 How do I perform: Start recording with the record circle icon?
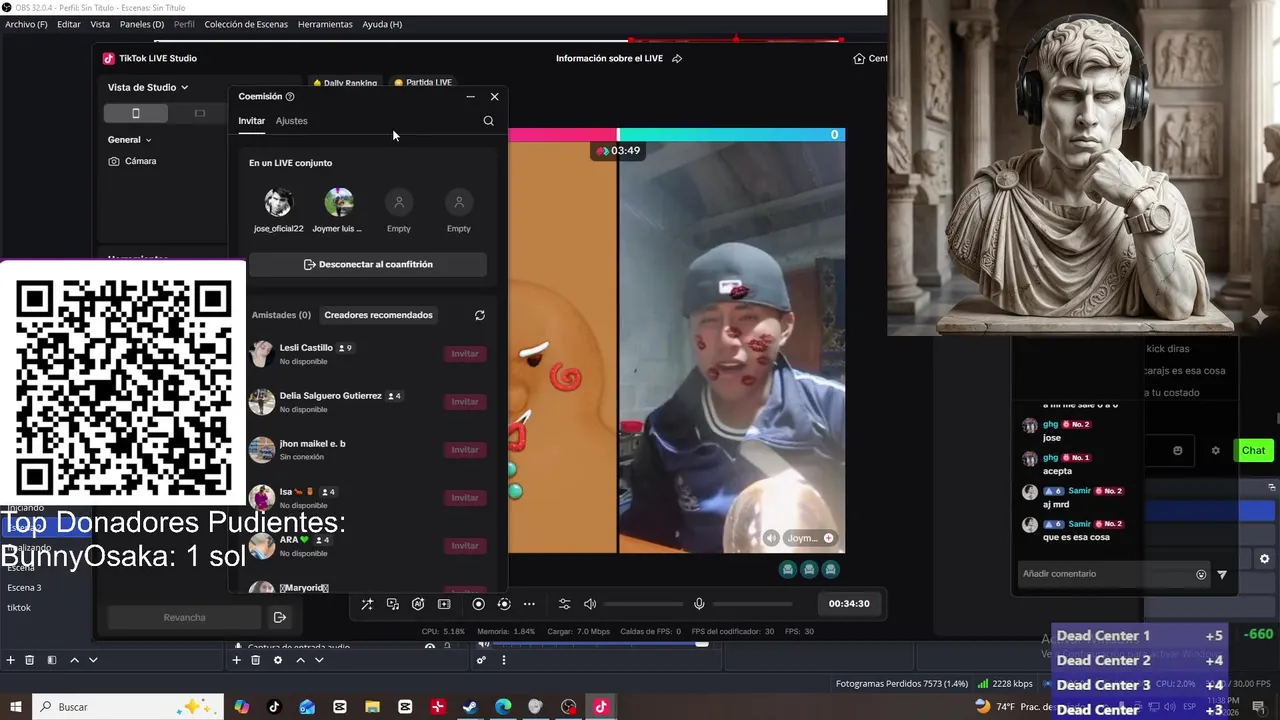(x=478, y=604)
